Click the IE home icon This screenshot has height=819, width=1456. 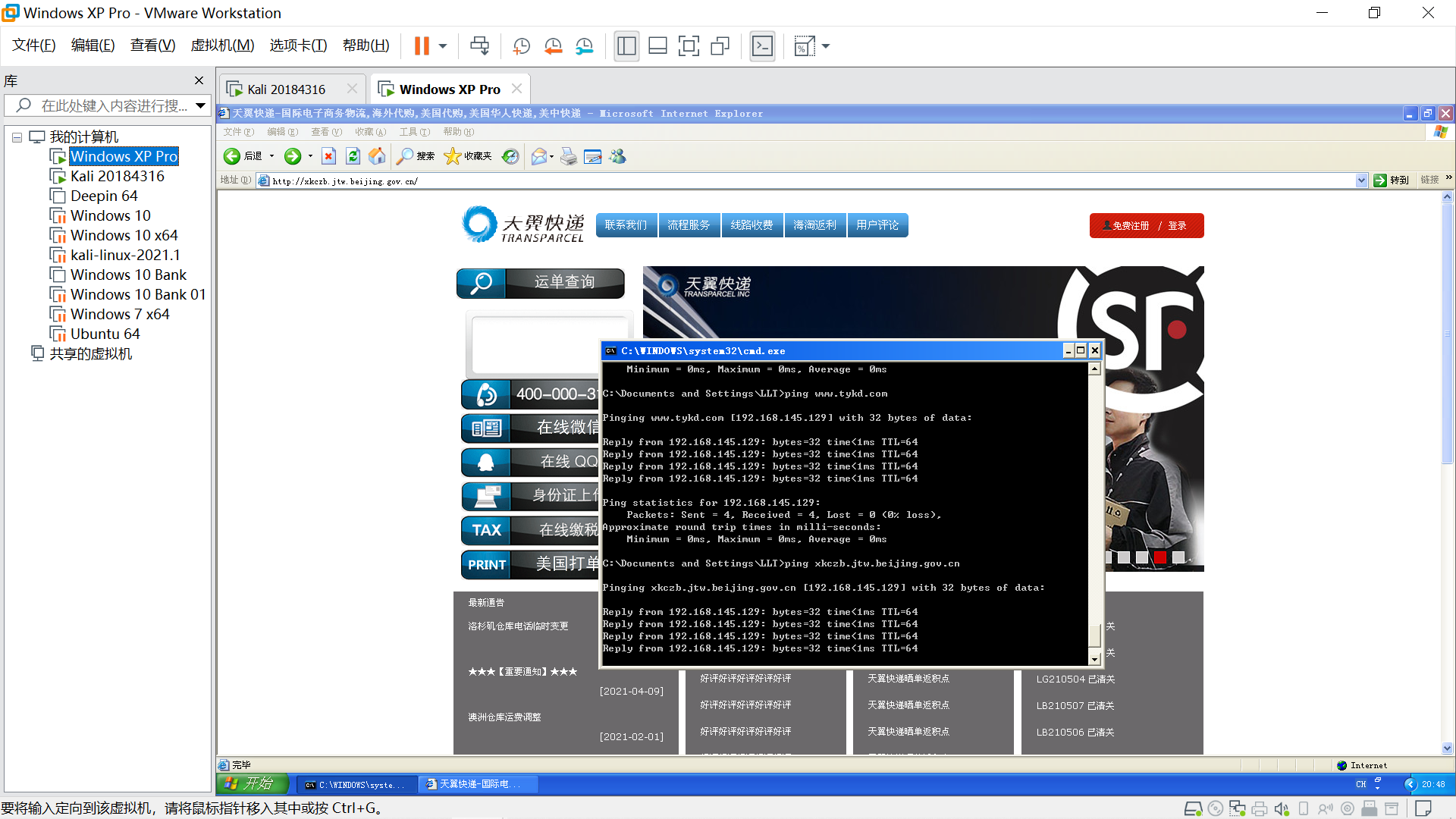pyautogui.click(x=377, y=156)
